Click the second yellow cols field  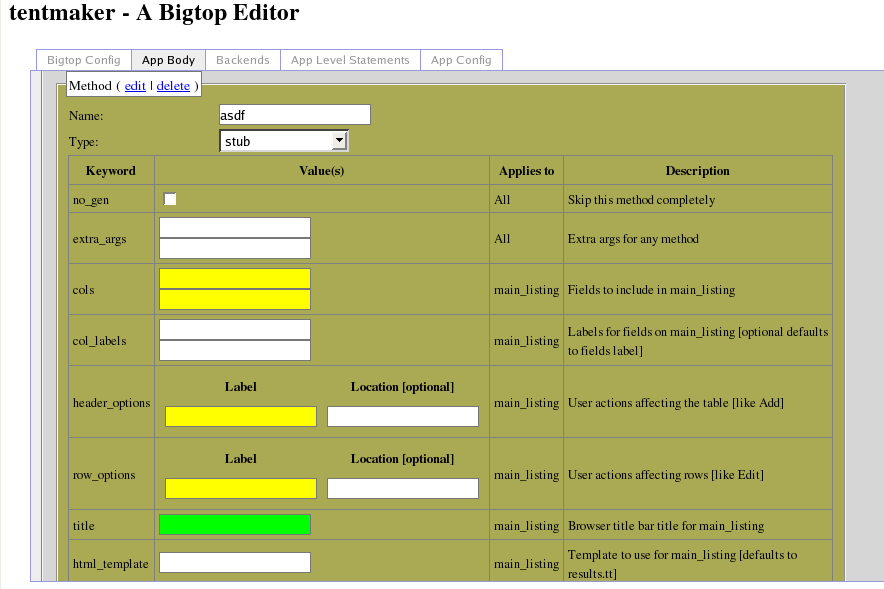click(x=235, y=299)
